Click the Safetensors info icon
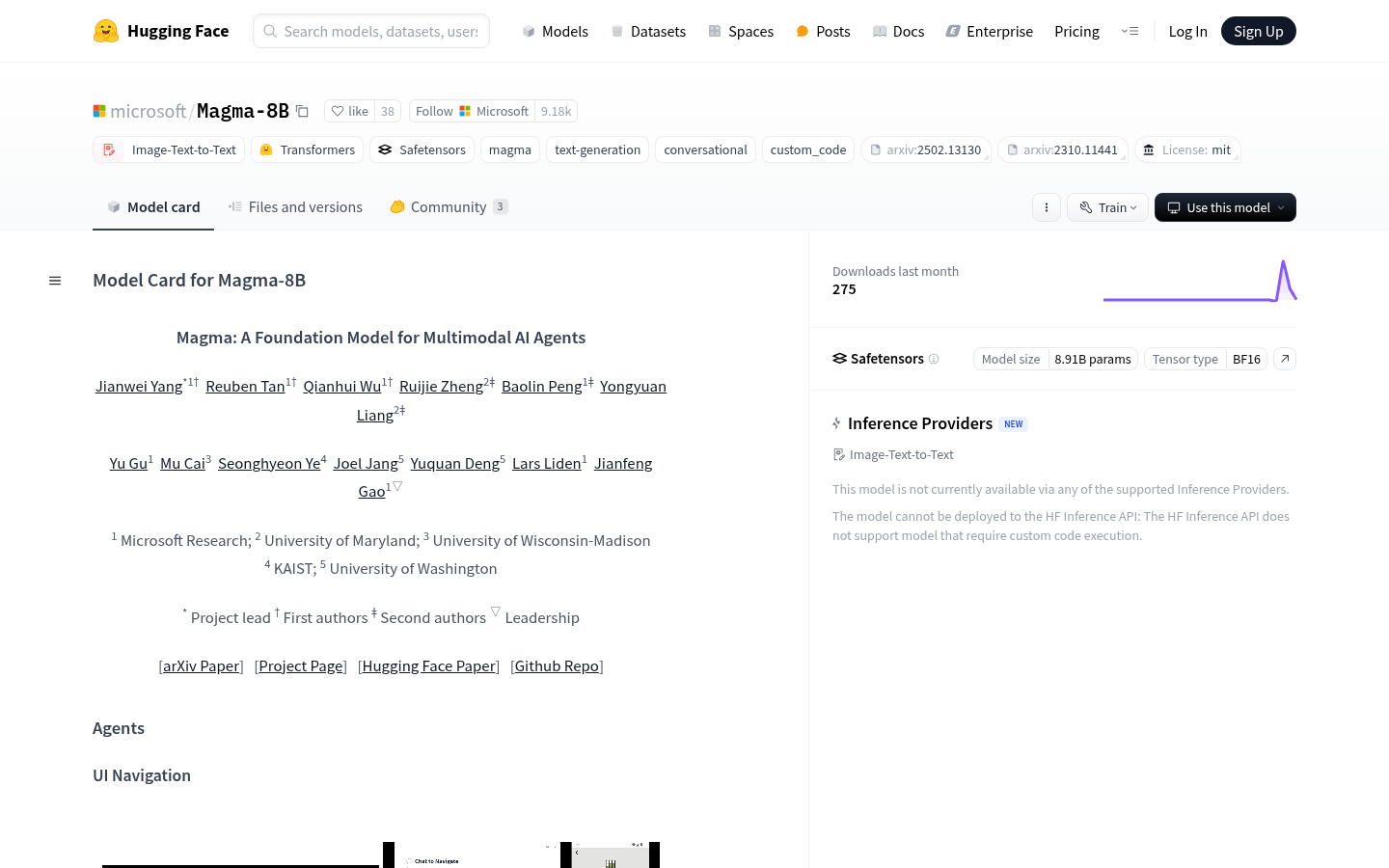 934,359
